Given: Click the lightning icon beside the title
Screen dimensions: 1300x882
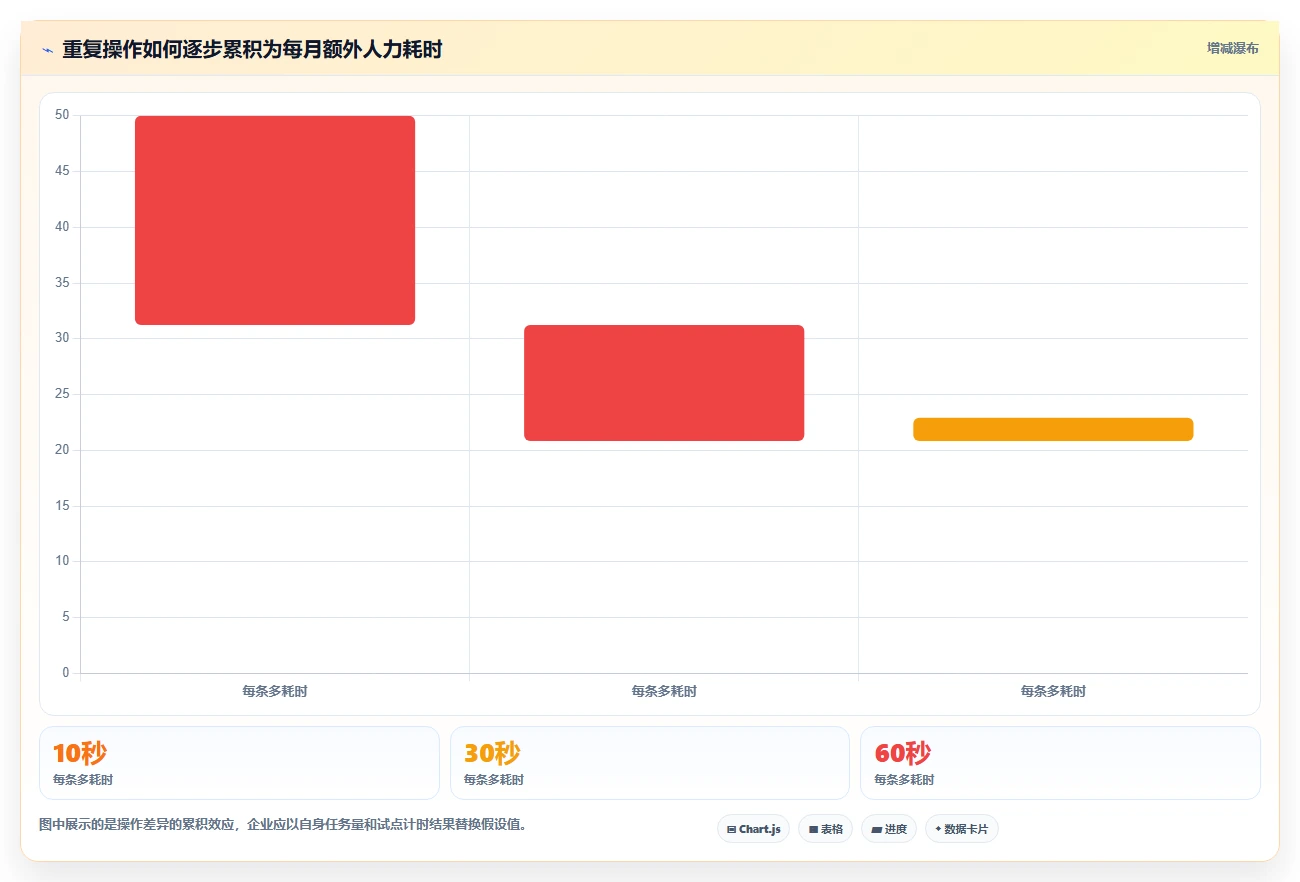Looking at the screenshot, I should 47,50.
